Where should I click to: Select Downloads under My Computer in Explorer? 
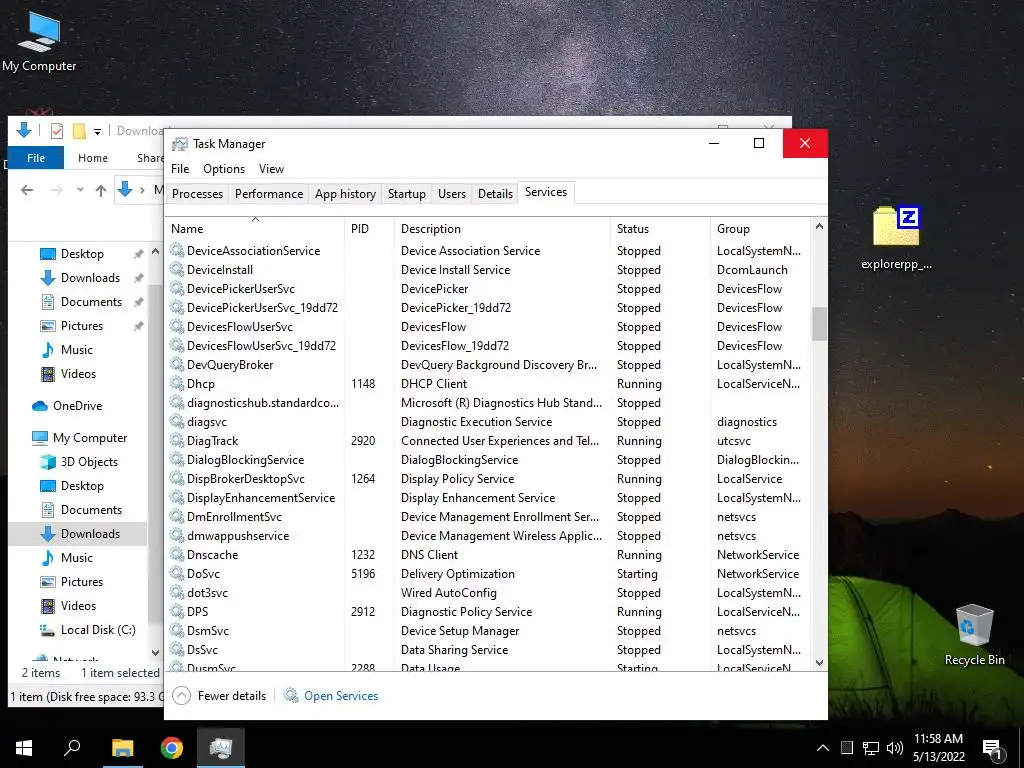coord(90,534)
